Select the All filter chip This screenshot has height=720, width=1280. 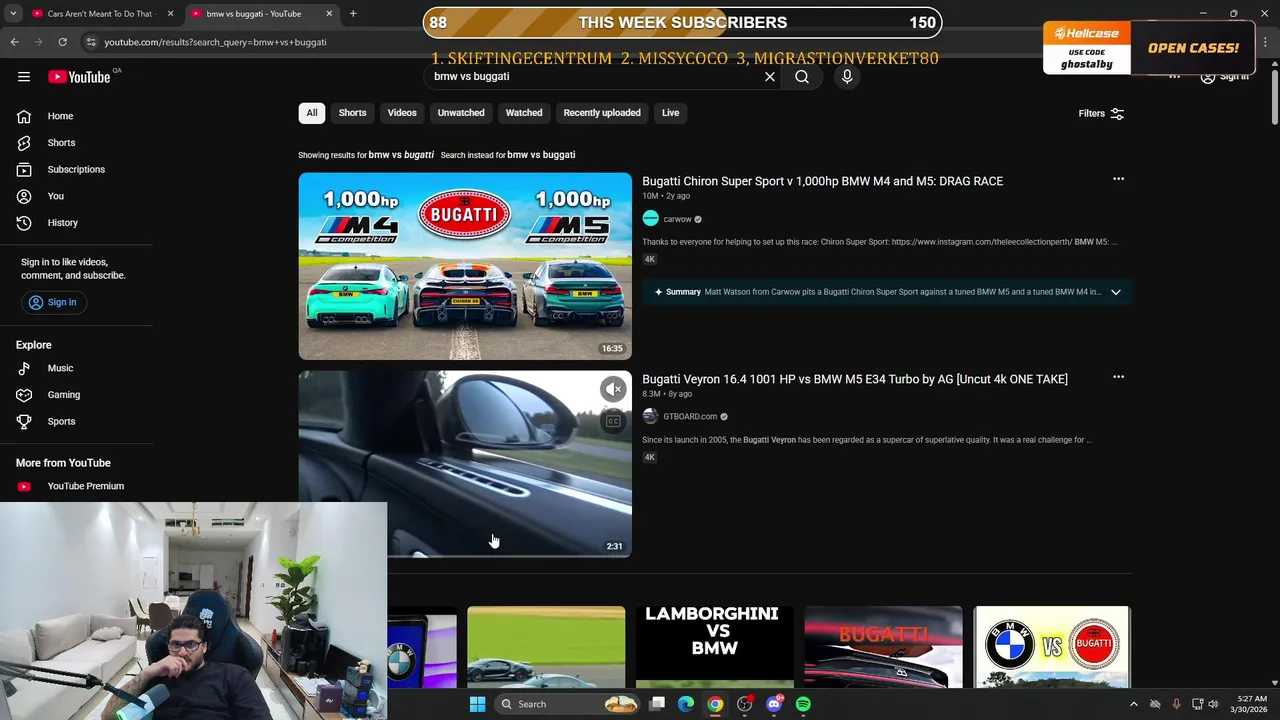[x=312, y=113]
